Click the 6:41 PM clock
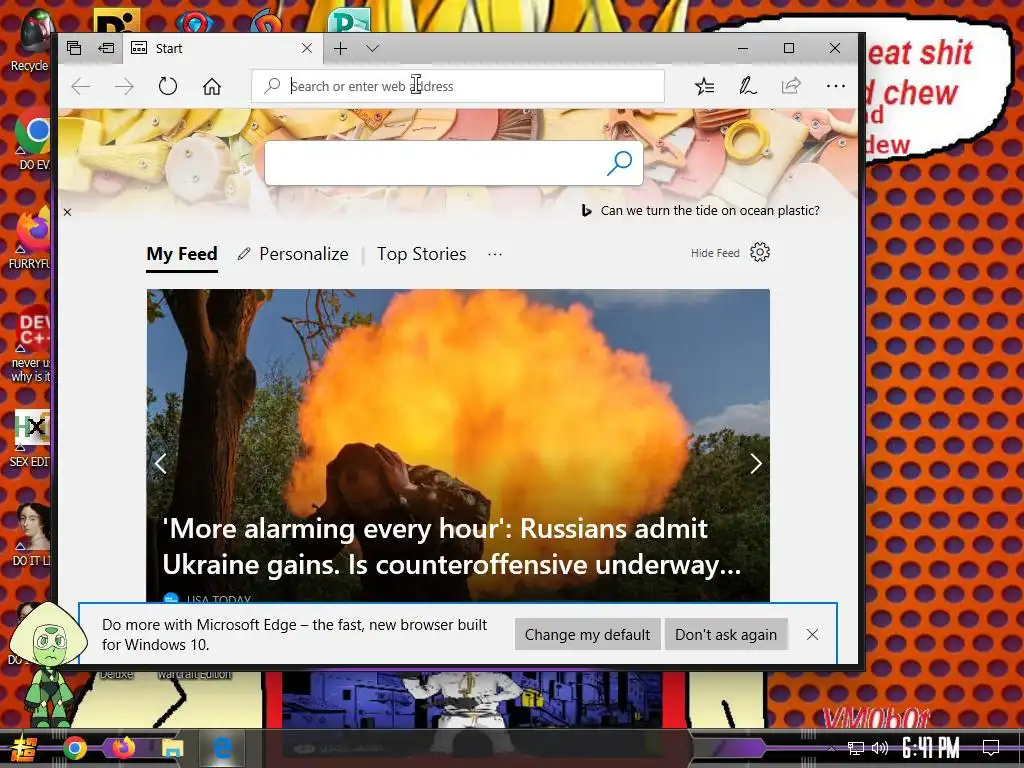Screen dimensions: 1024x768 (931, 748)
